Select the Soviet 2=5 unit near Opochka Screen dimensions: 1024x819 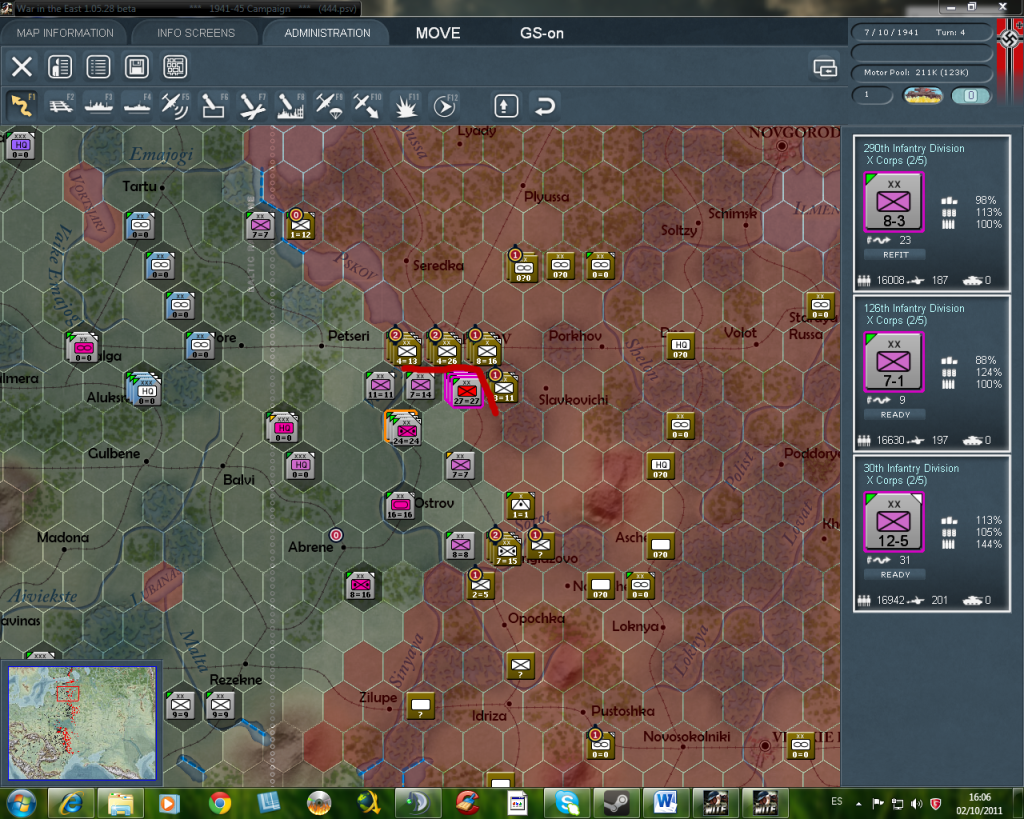(480, 585)
